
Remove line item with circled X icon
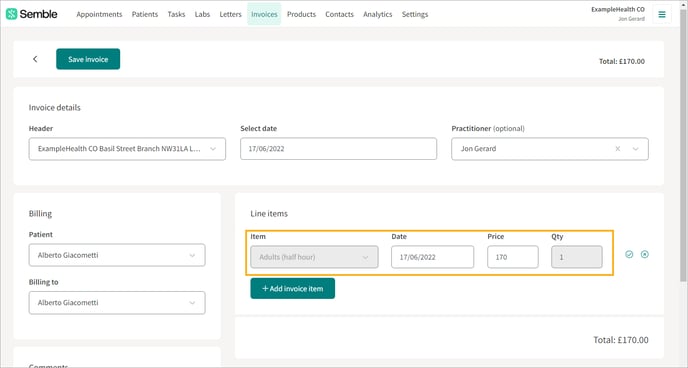645,254
